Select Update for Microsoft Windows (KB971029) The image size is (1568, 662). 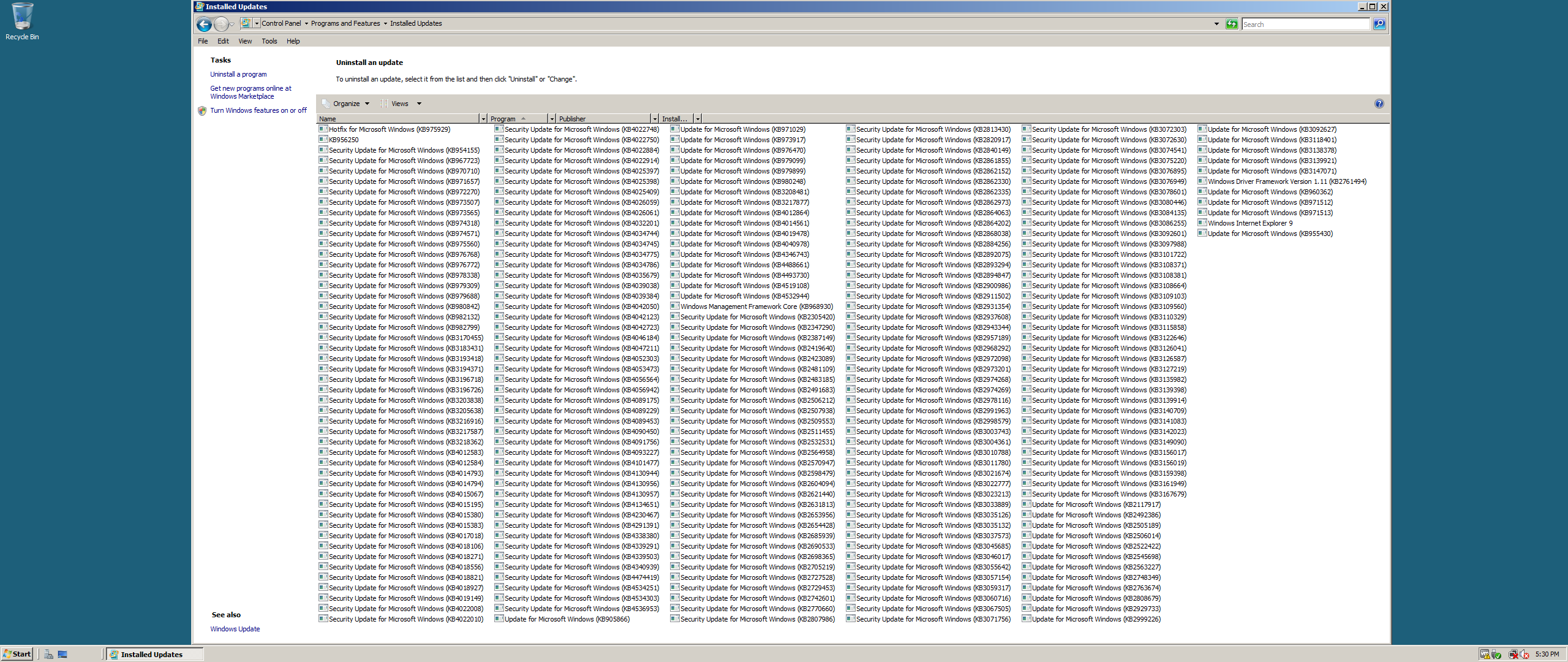point(738,129)
